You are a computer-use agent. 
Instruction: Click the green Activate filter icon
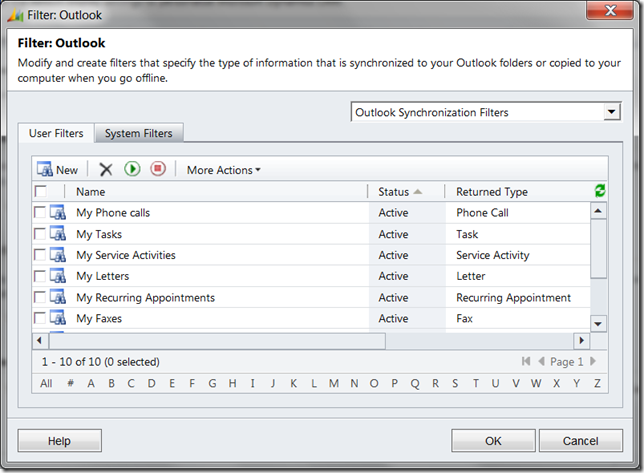point(132,169)
